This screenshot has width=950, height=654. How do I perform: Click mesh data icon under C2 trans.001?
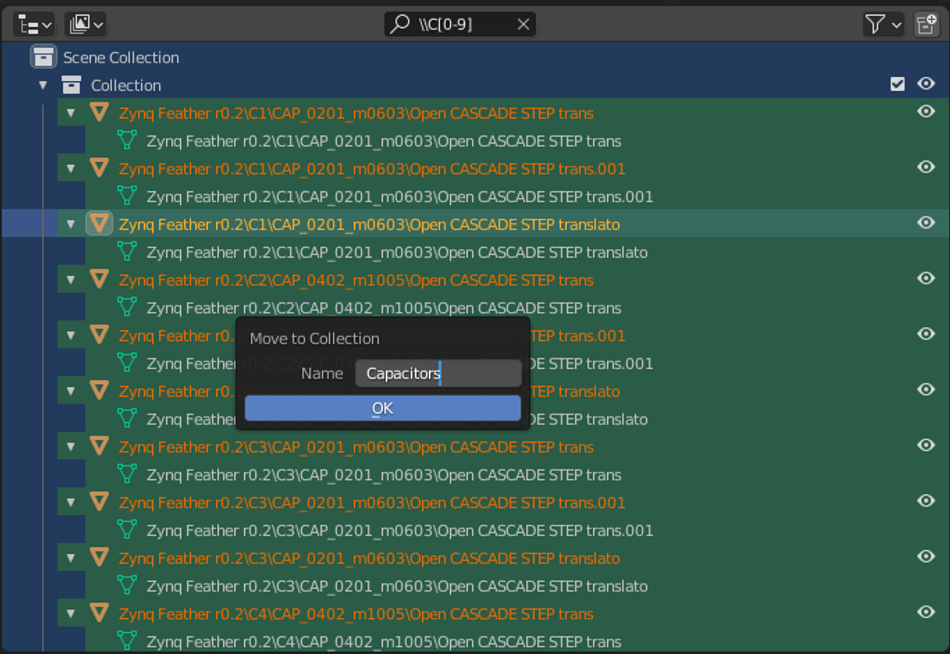click(x=127, y=363)
